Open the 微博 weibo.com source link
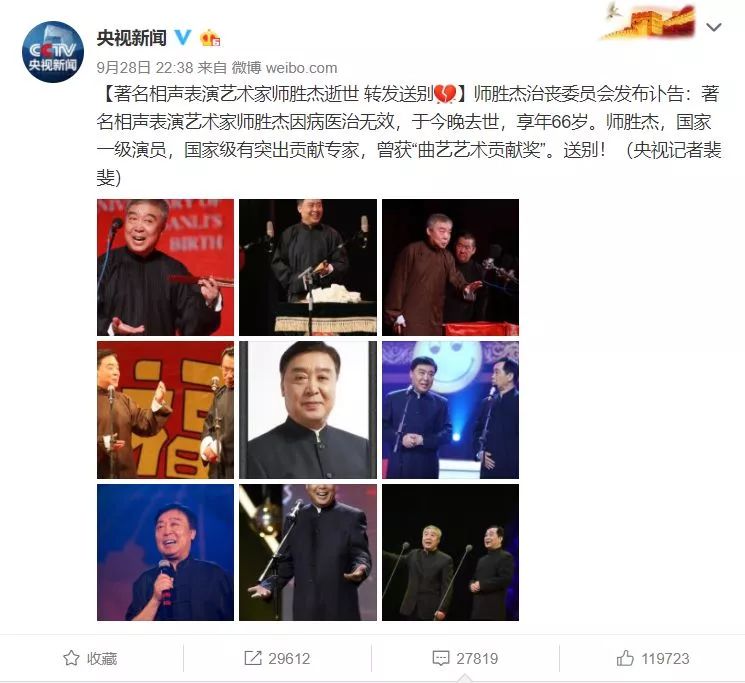This screenshot has width=745, height=683. (284, 68)
